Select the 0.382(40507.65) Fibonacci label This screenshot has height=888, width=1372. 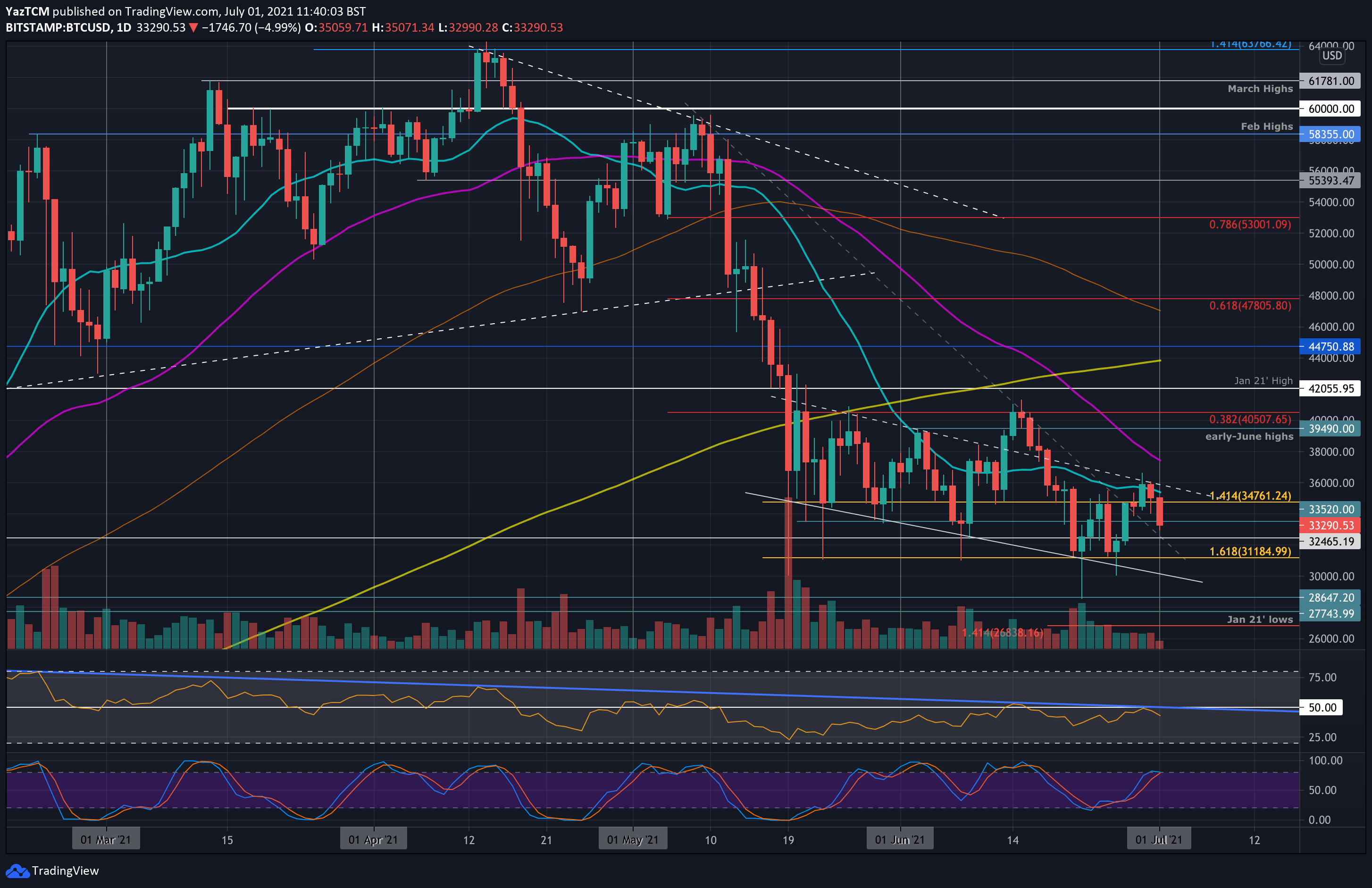tap(1250, 419)
